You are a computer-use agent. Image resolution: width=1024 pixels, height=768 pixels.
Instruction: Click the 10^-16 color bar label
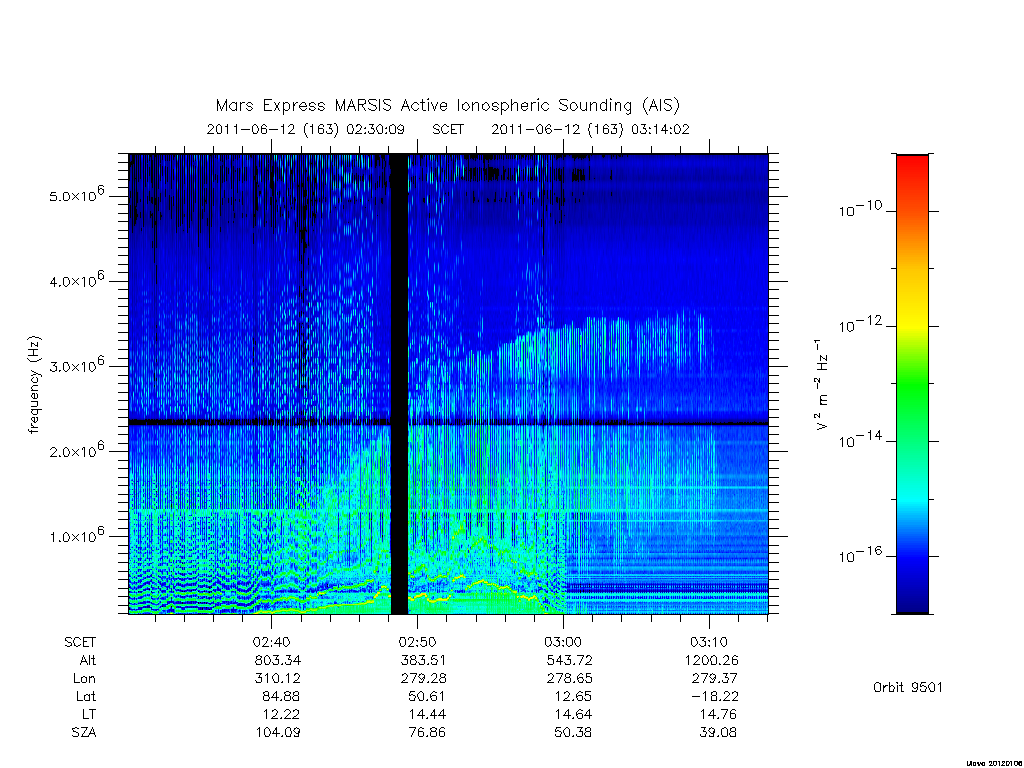(x=860, y=555)
